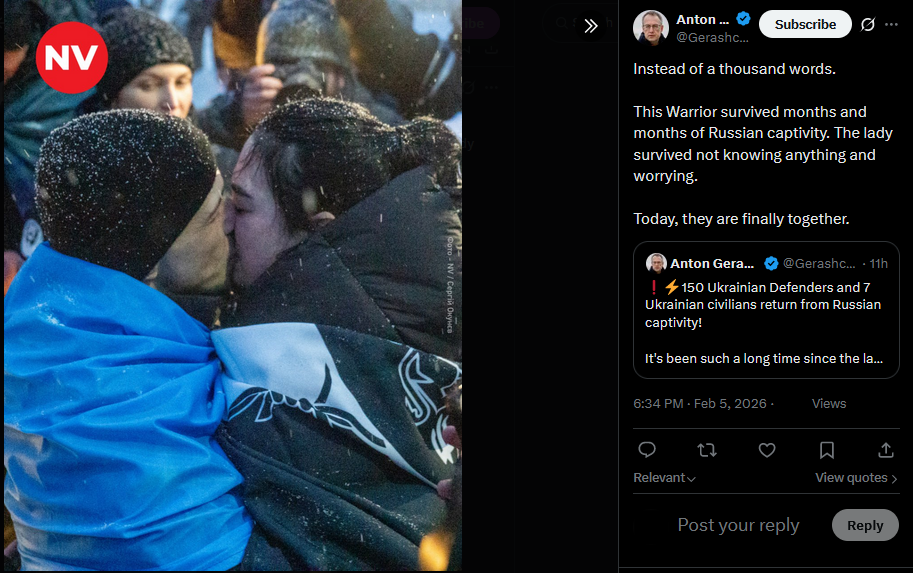Click the repost arrows icon

click(x=707, y=450)
